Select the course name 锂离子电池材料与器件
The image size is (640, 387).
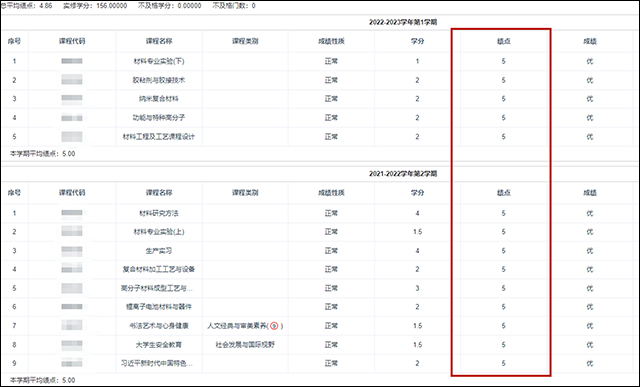click(159, 307)
